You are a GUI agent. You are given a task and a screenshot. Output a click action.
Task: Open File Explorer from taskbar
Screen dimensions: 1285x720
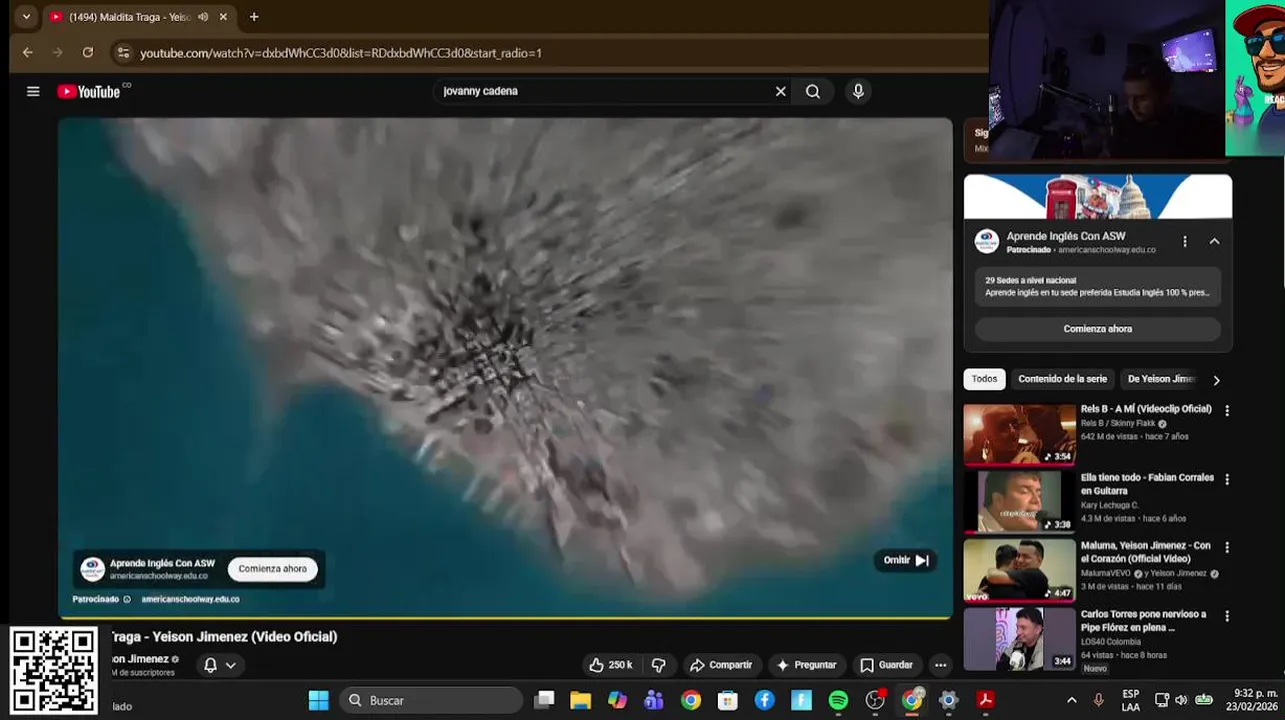click(x=580, y=700)
